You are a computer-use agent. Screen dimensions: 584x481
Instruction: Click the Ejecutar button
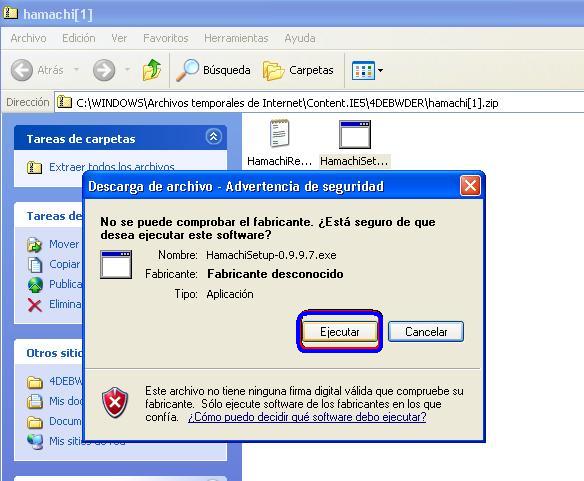coord(340,332)
